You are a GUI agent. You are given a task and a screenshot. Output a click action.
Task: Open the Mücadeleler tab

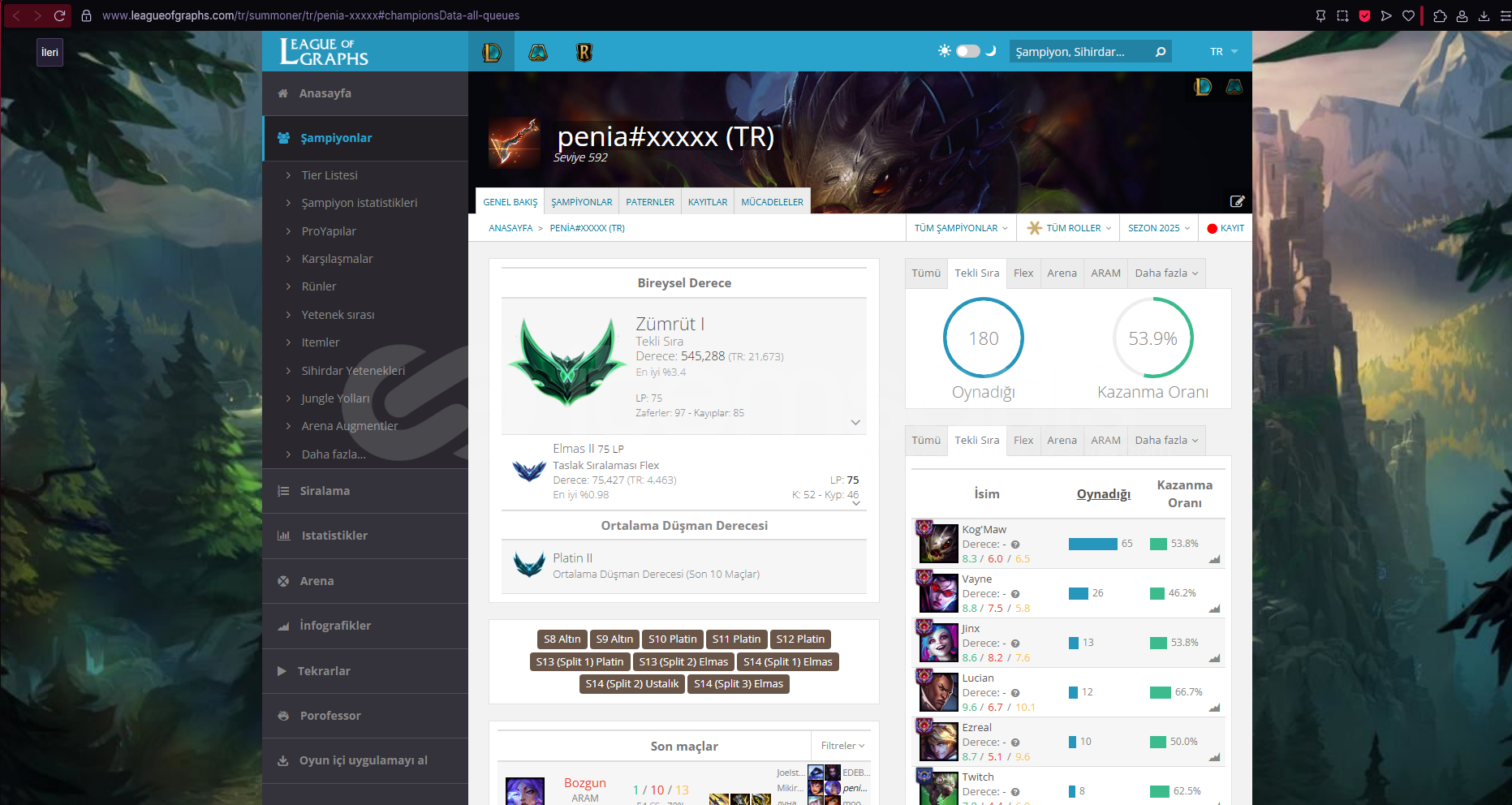pos(772,202)
